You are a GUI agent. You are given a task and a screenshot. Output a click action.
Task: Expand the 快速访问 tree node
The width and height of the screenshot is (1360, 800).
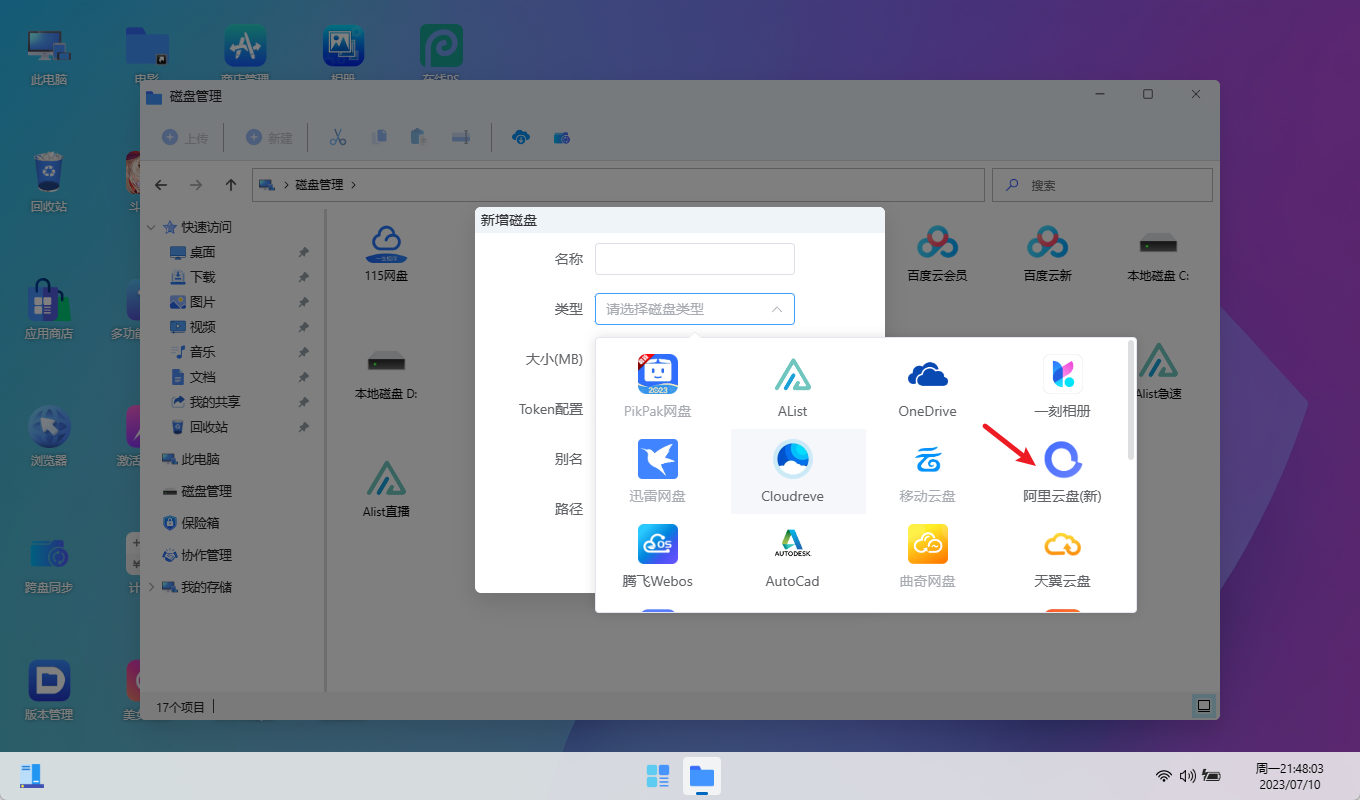[x=153, y=227]
